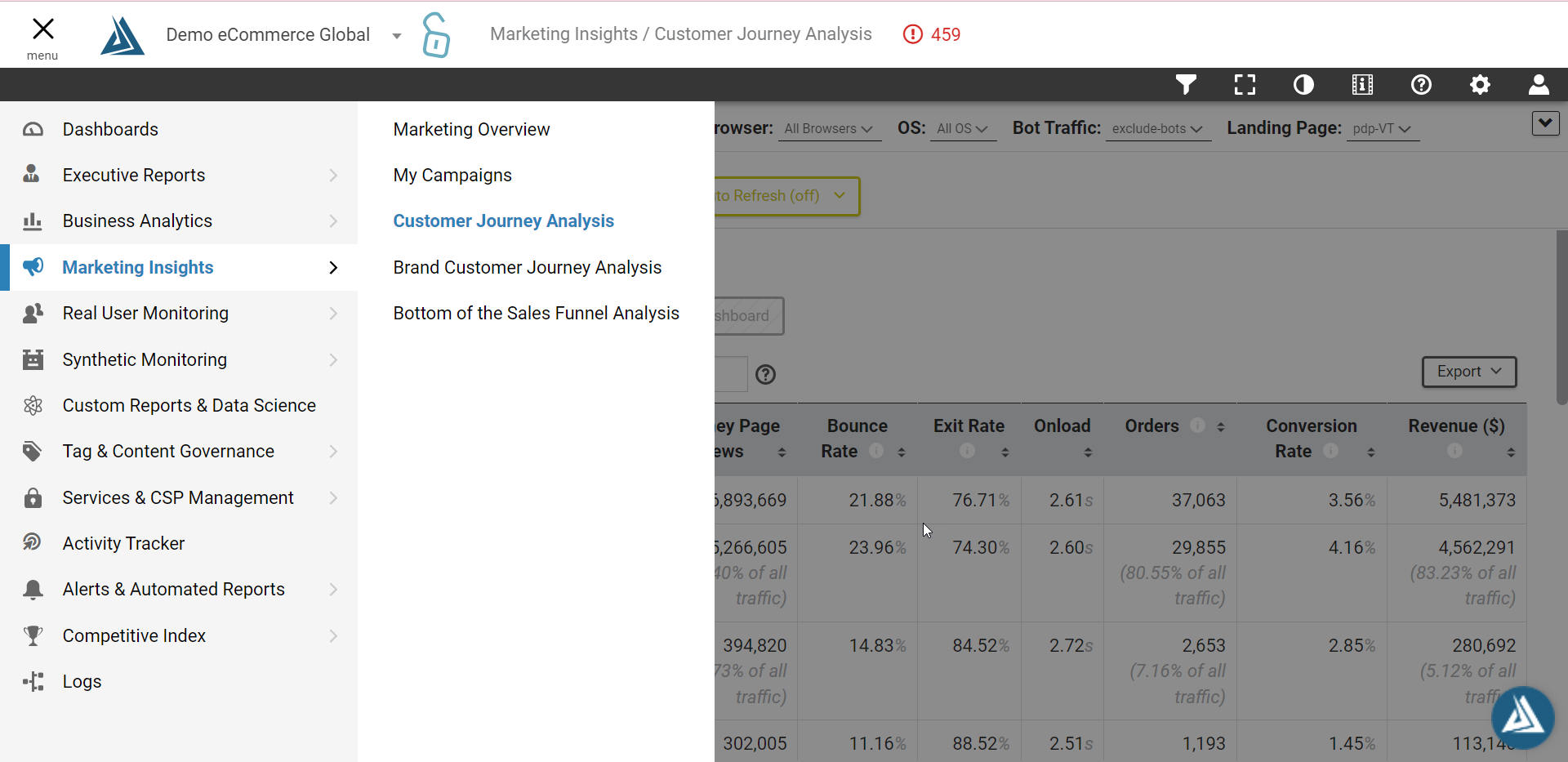Select My Campaigns submenu item
This screenshot has height=762, width=1568.
[452, 175]
